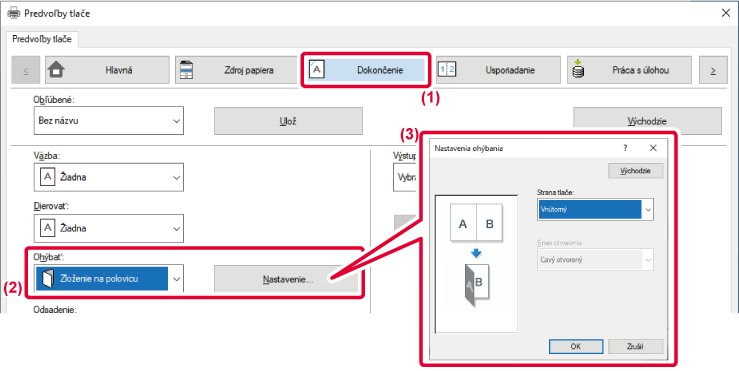
Task: Open the Strana tlače dropdown
Action: (595, 209)
